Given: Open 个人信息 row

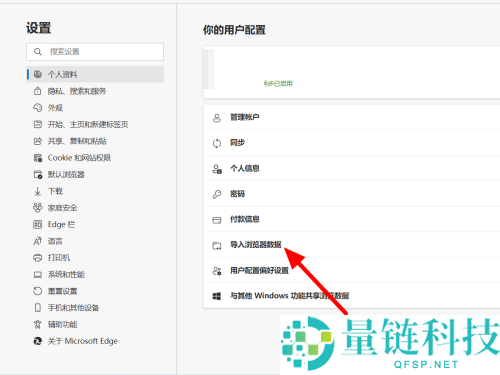Looking at the screenshot, I should pyautogui.click(x=352, y=168).
